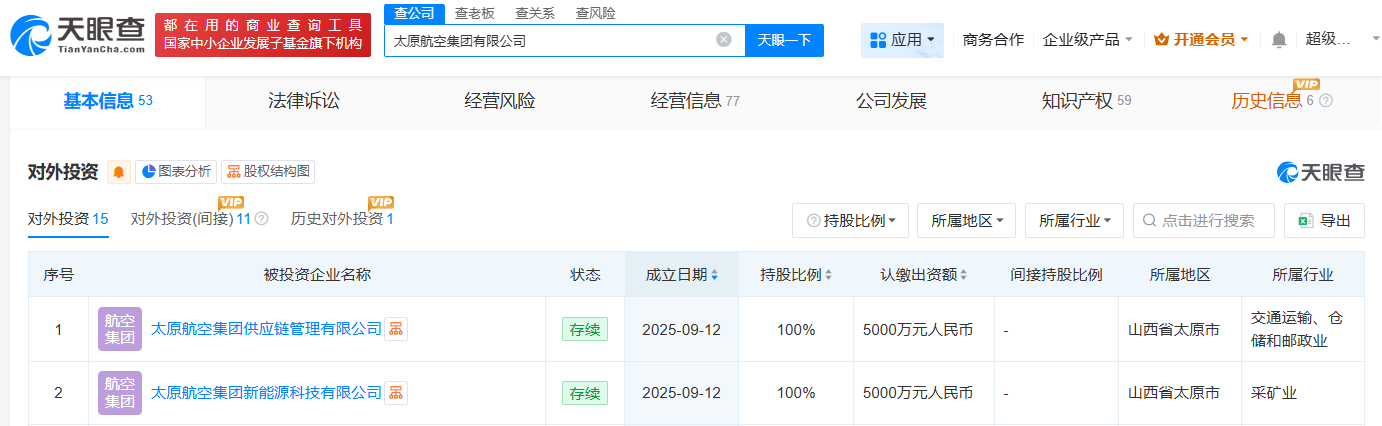Click the help icon next to 历史信息
Viewport: 1382px width, 426px height.
(1326, 101)
